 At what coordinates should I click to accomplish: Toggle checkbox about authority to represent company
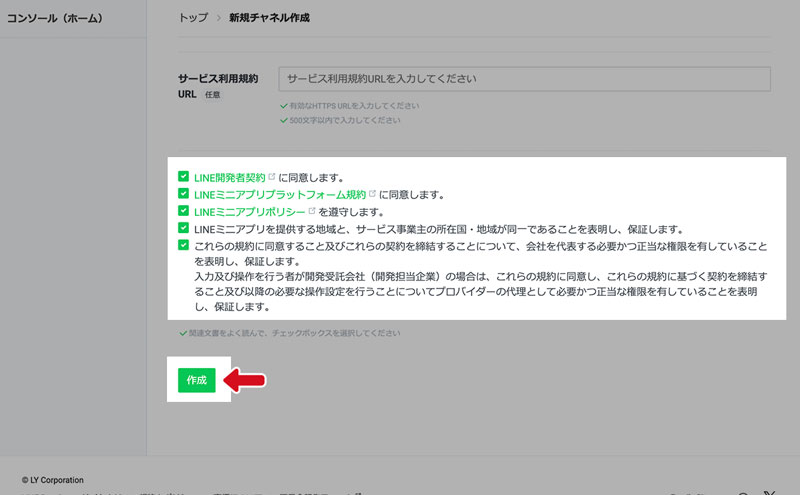[x=183, y=245]
